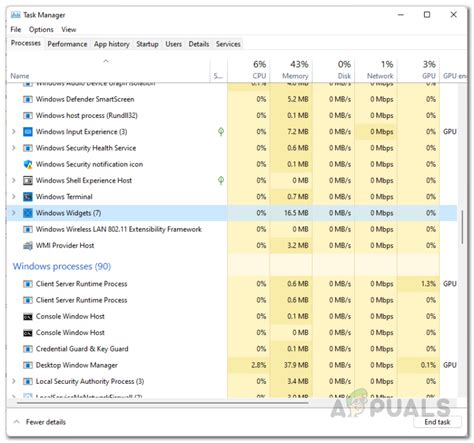Switch to the Performance tab
Image resolution: width=474 pixels, height=443 pixels.
(x=67, y=44)
